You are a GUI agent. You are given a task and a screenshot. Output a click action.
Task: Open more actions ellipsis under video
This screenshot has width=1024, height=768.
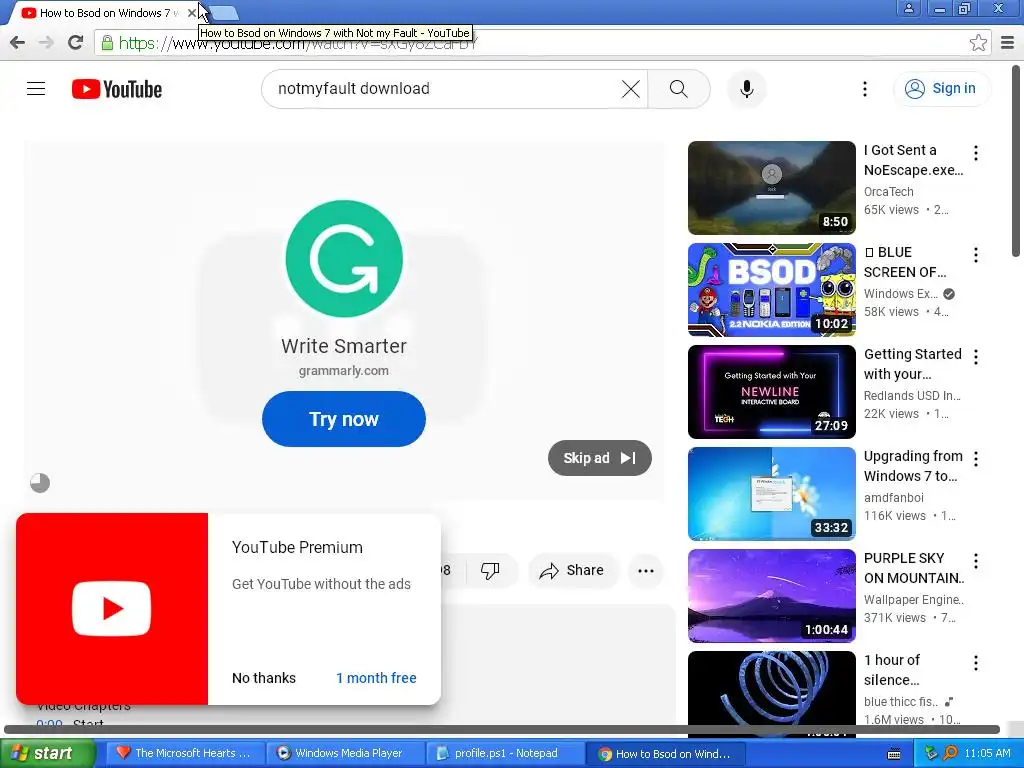645,570
